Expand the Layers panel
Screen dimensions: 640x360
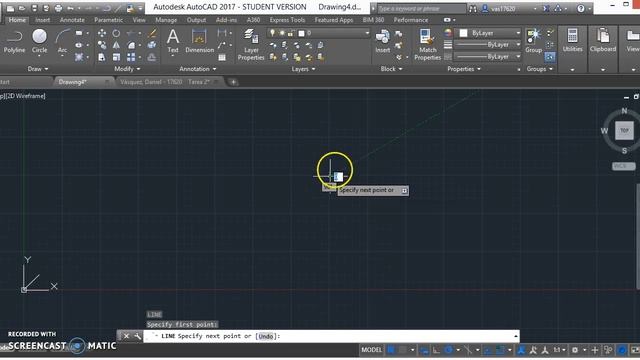coord(303,69)
